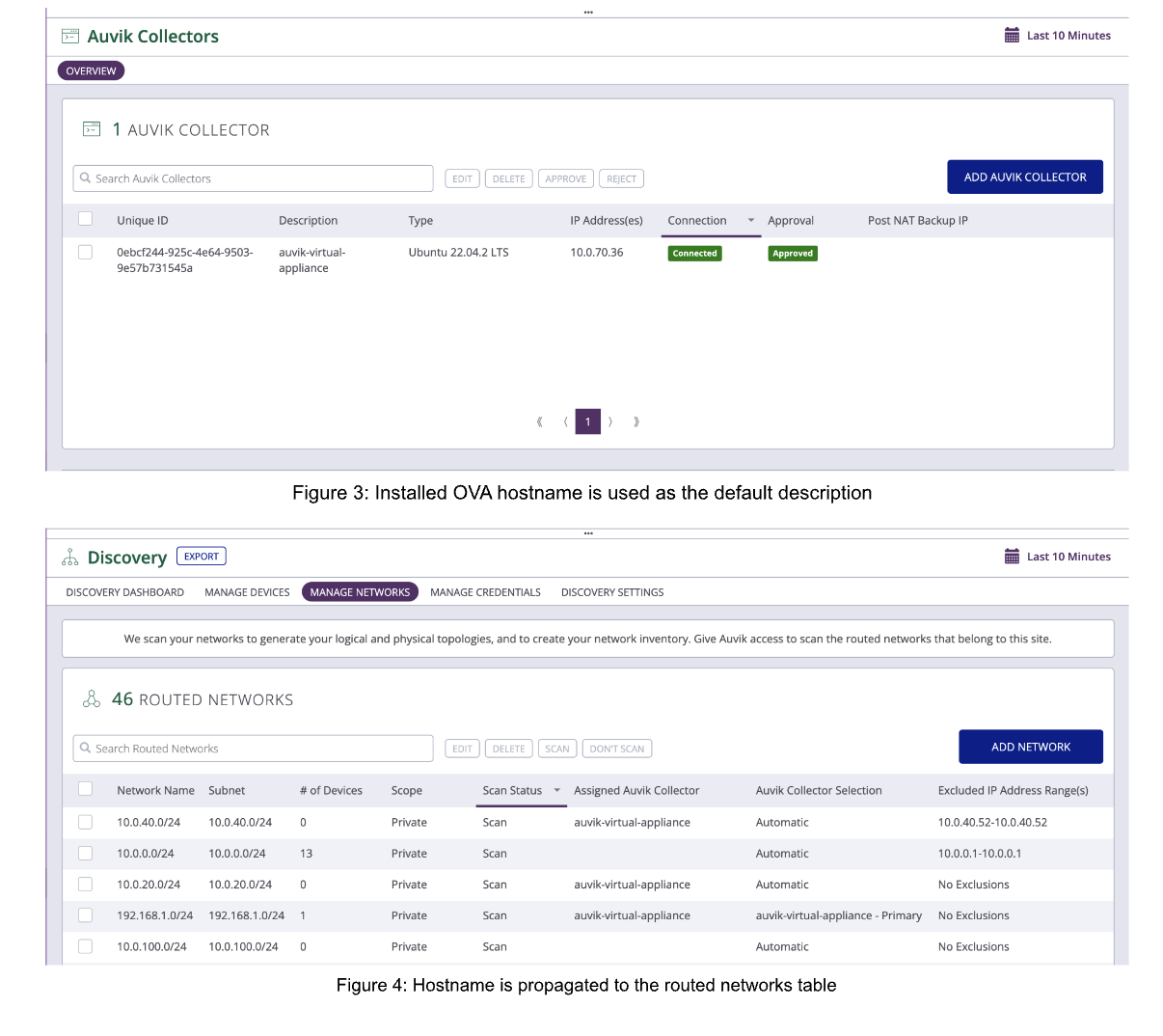Switch to MANAGE DEVICES tab
1163x1036 pixels.
(247, 592)
